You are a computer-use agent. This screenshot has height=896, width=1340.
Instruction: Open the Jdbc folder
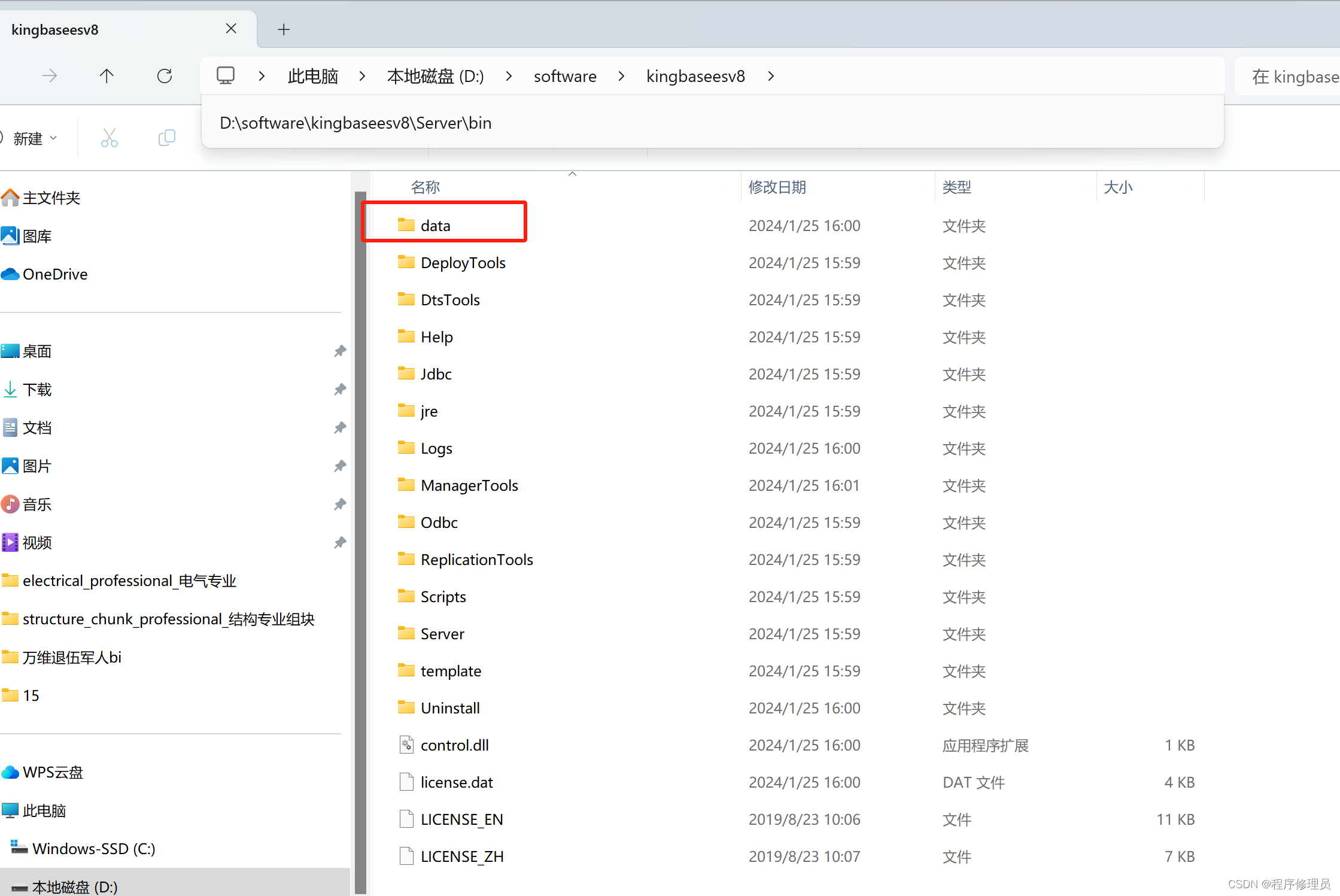pyautogui.click(x=436, y=373)
